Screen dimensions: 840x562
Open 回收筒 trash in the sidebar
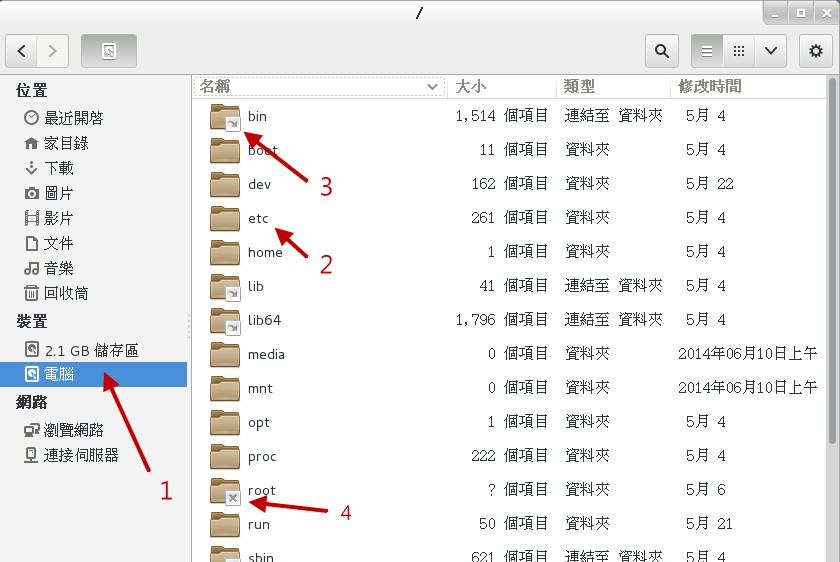pyautogui.click(x=65, y=293)
